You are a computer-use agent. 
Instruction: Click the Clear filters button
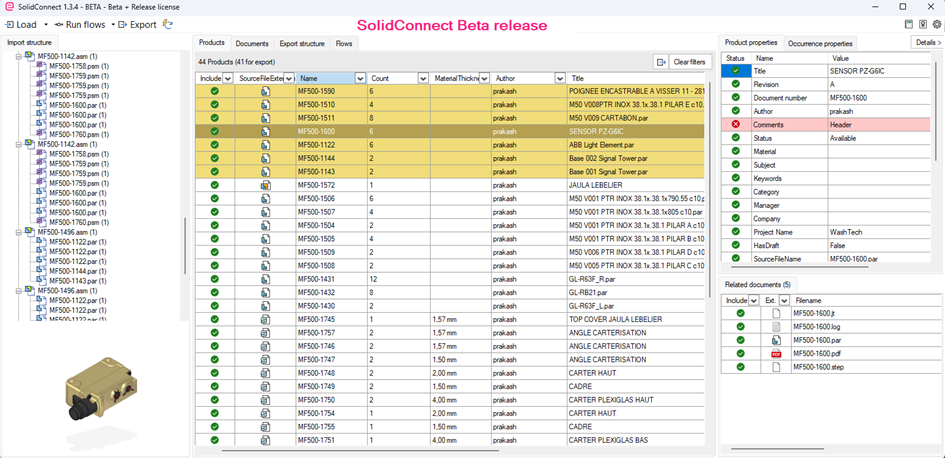[x=690, y=62]
